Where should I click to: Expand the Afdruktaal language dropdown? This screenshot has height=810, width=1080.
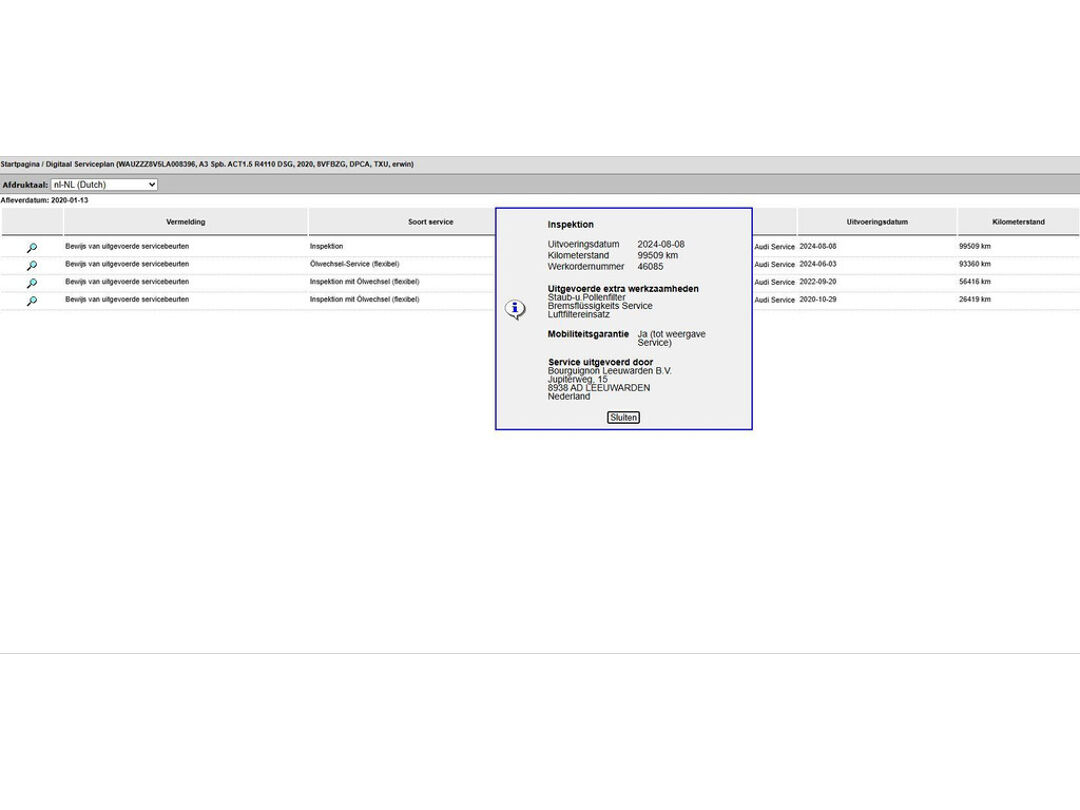coord(104,185)
